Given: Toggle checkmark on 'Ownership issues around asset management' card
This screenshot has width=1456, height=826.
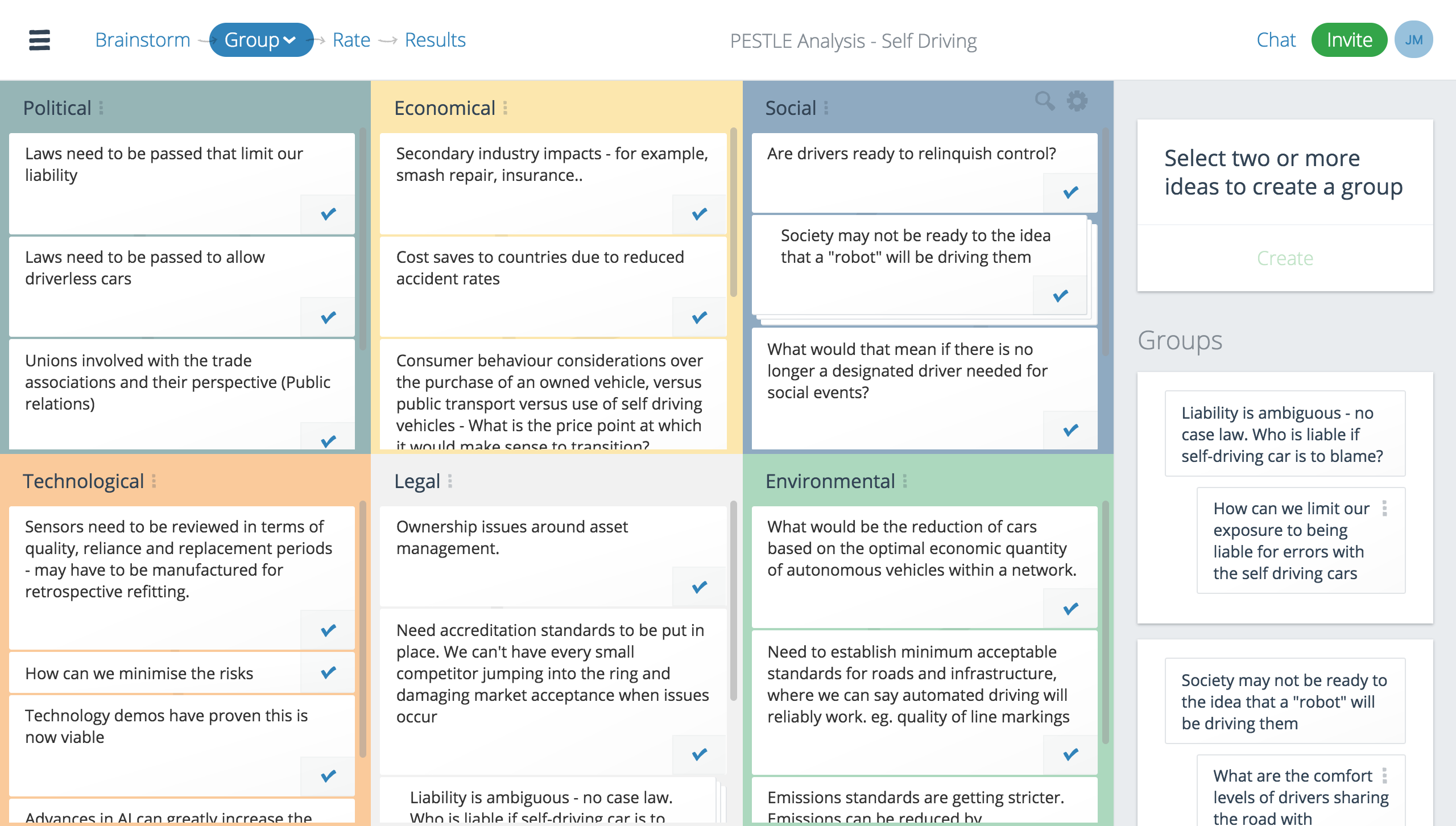Looking at the screenshot, I should pyautogui.click(x=700, y=586).
